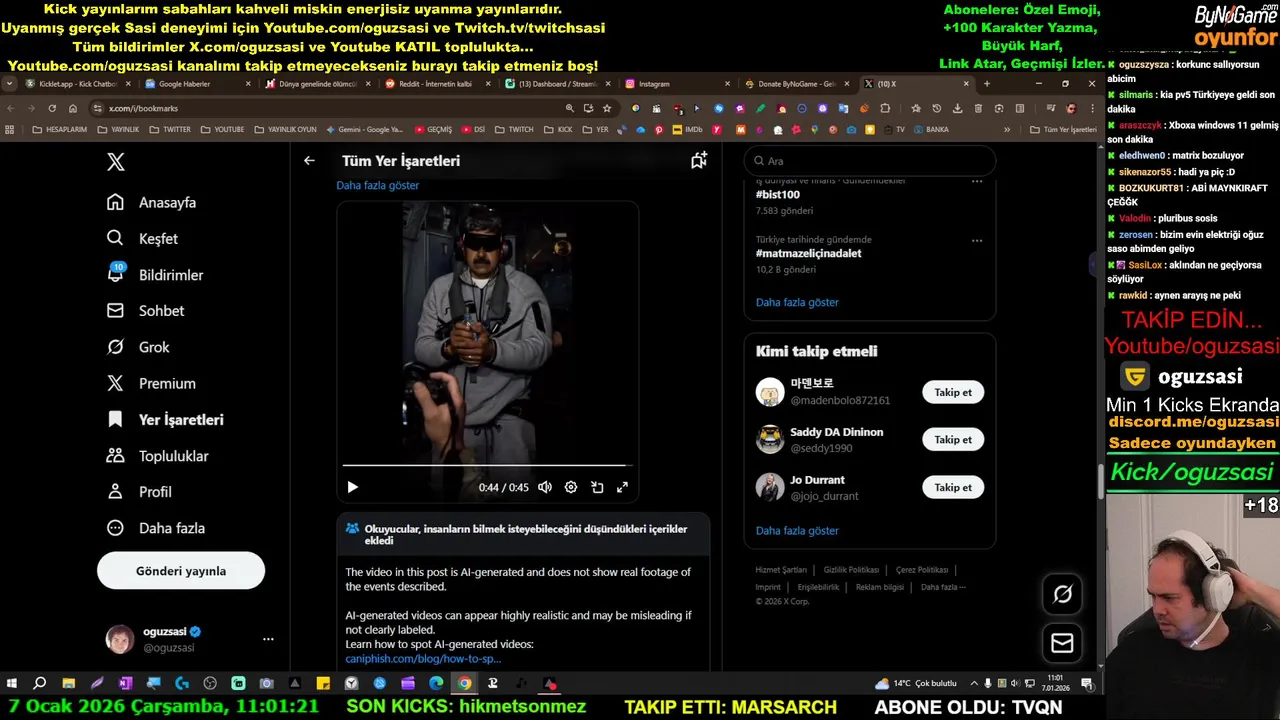Open the TWITCH bookmarks folder
Viewport: 1280px width, 720px height.
tap(514, 129)
